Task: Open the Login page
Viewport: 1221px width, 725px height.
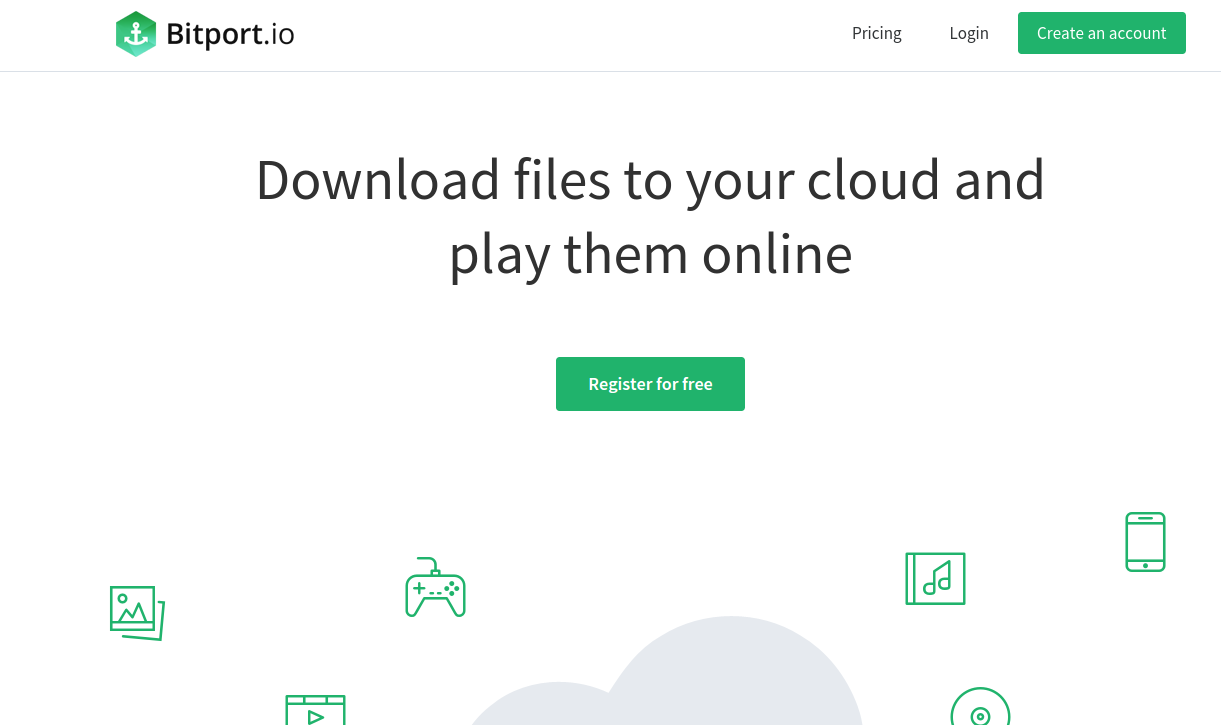Action: [x=968, y=33]
